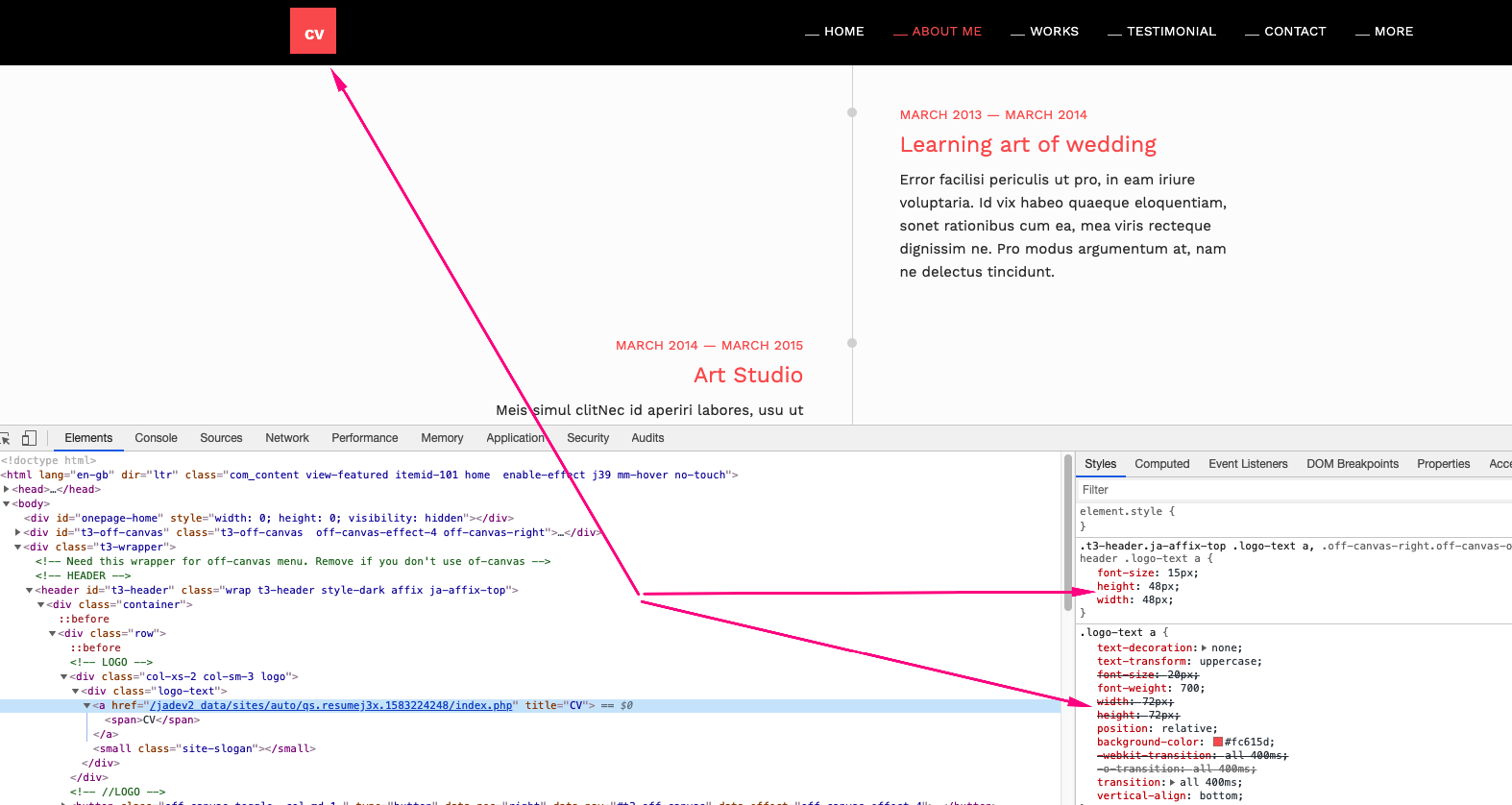
Task: Open the Event Listeners tab
Action: [x=1248, y=464]
